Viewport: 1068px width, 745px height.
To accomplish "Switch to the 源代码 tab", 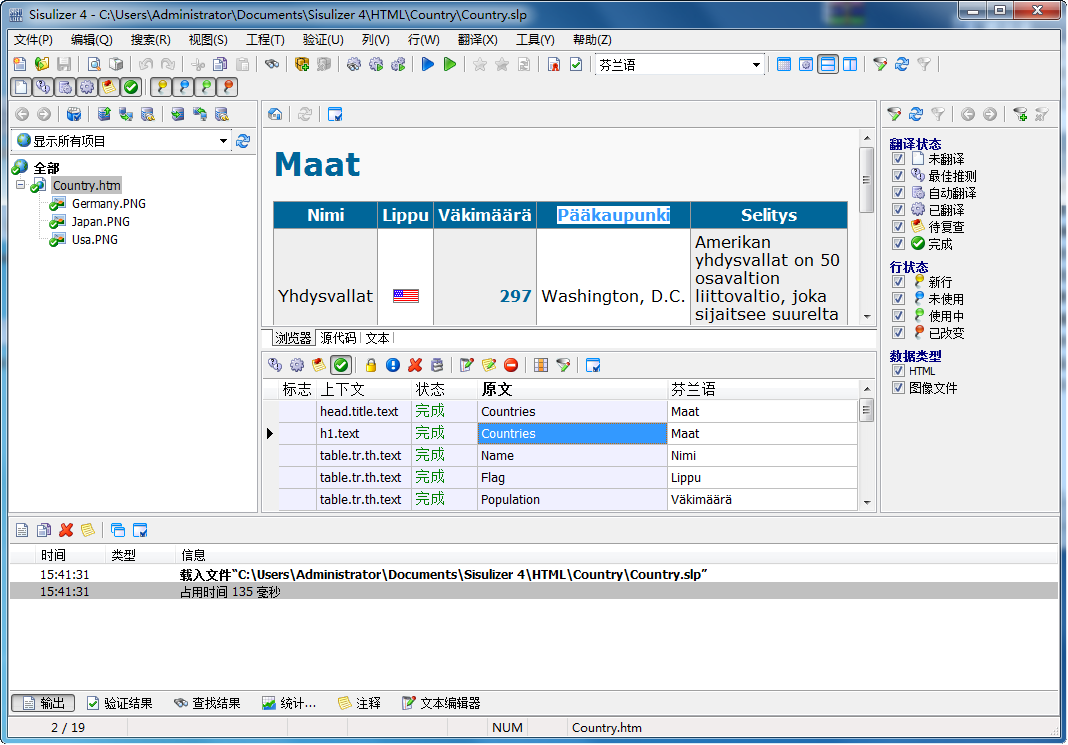I will coord(337,338).
